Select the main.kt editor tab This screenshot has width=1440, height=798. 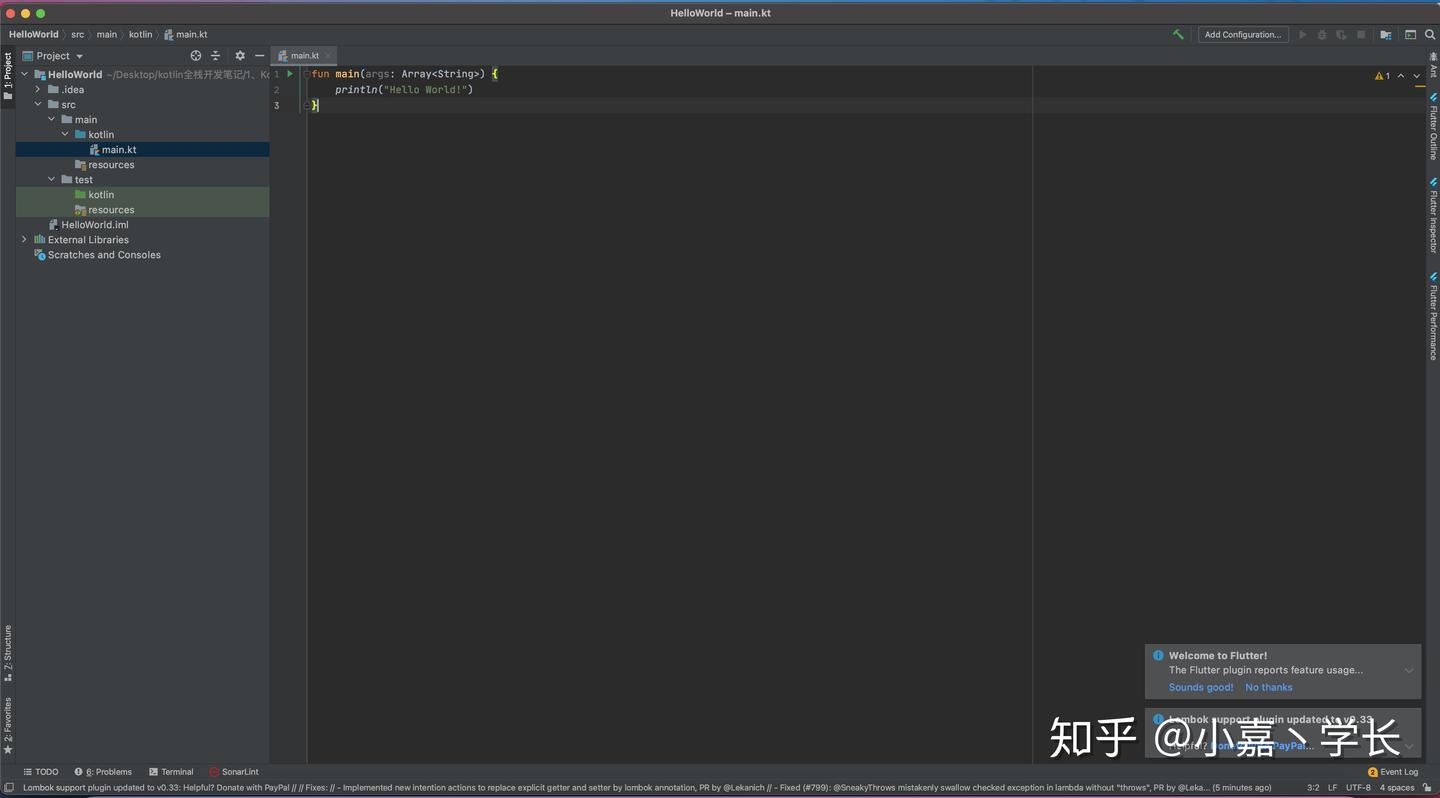tap(303, 55)
